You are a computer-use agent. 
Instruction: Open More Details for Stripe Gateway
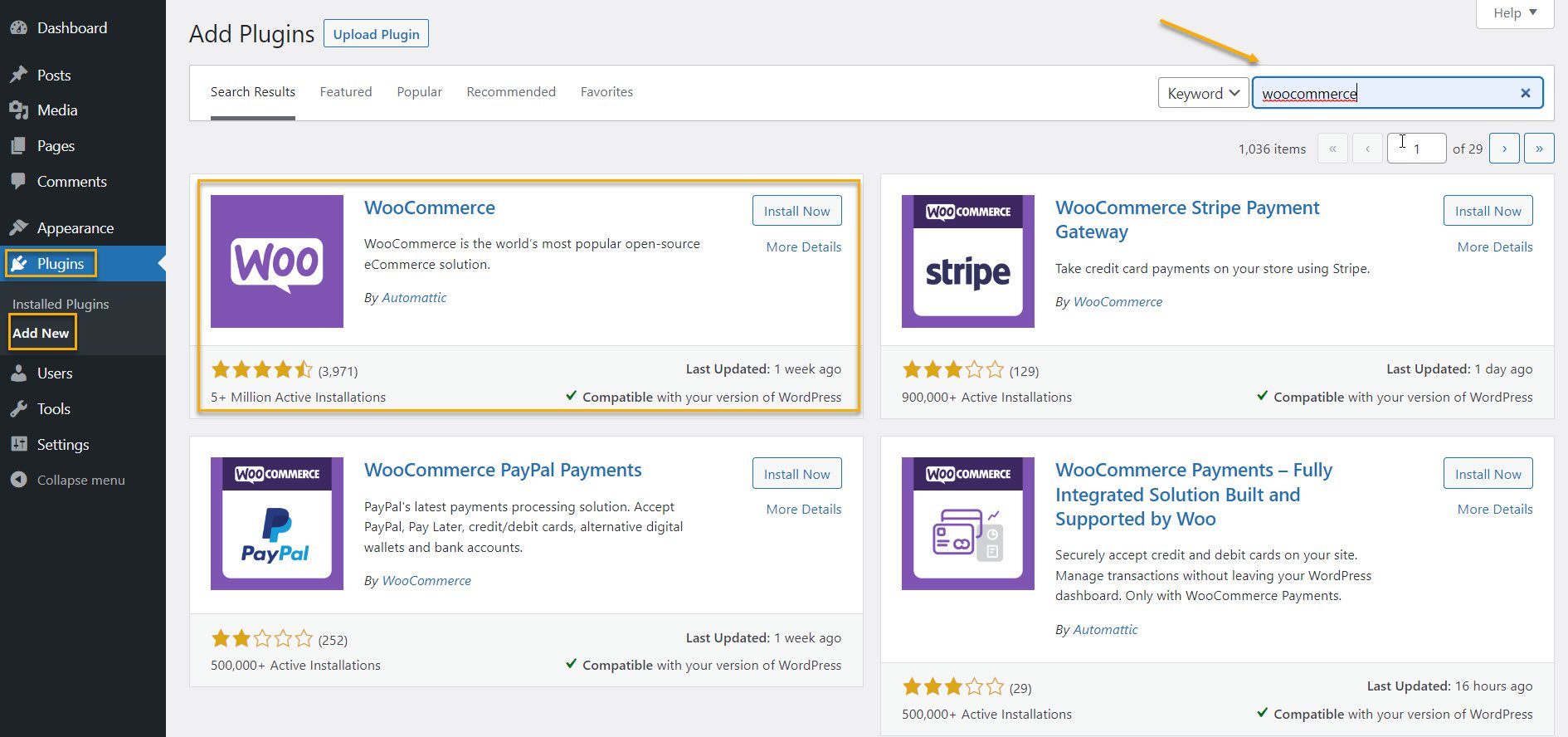(x=1495, y=246)
